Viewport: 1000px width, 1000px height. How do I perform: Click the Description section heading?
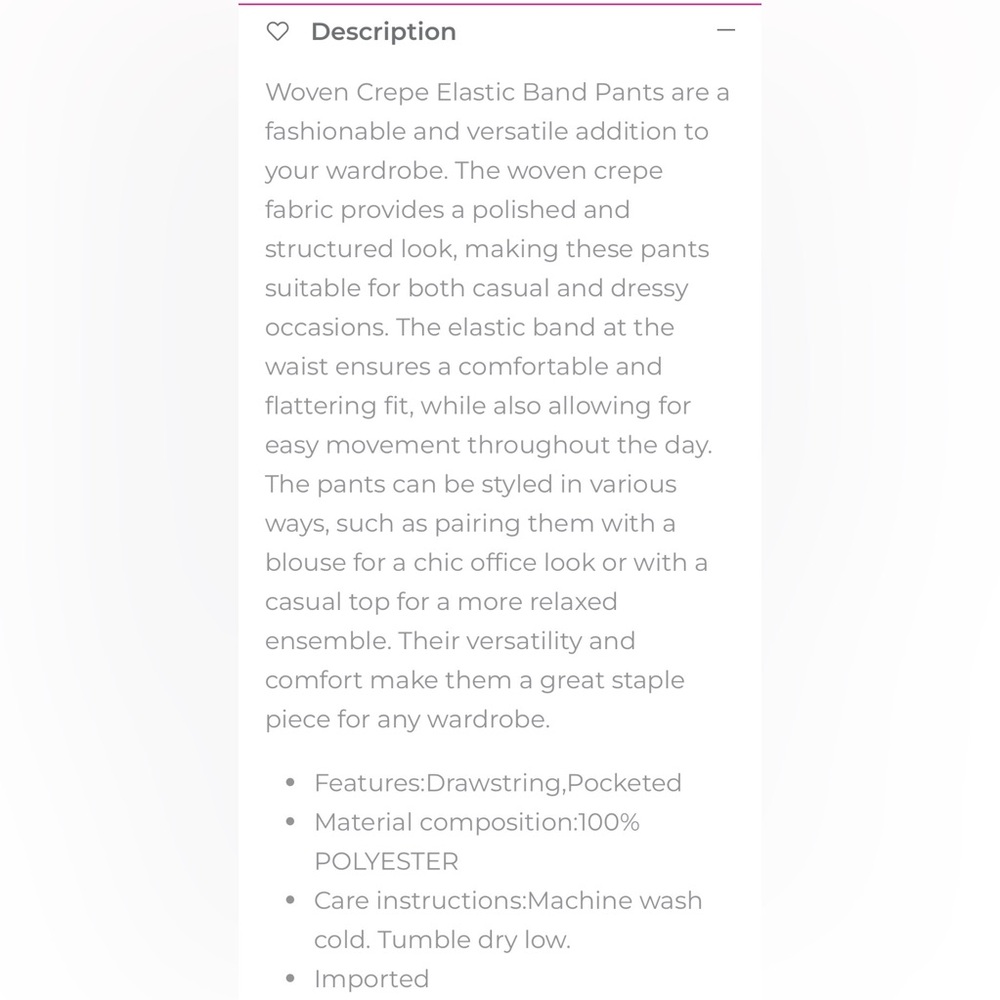point(383,32)
